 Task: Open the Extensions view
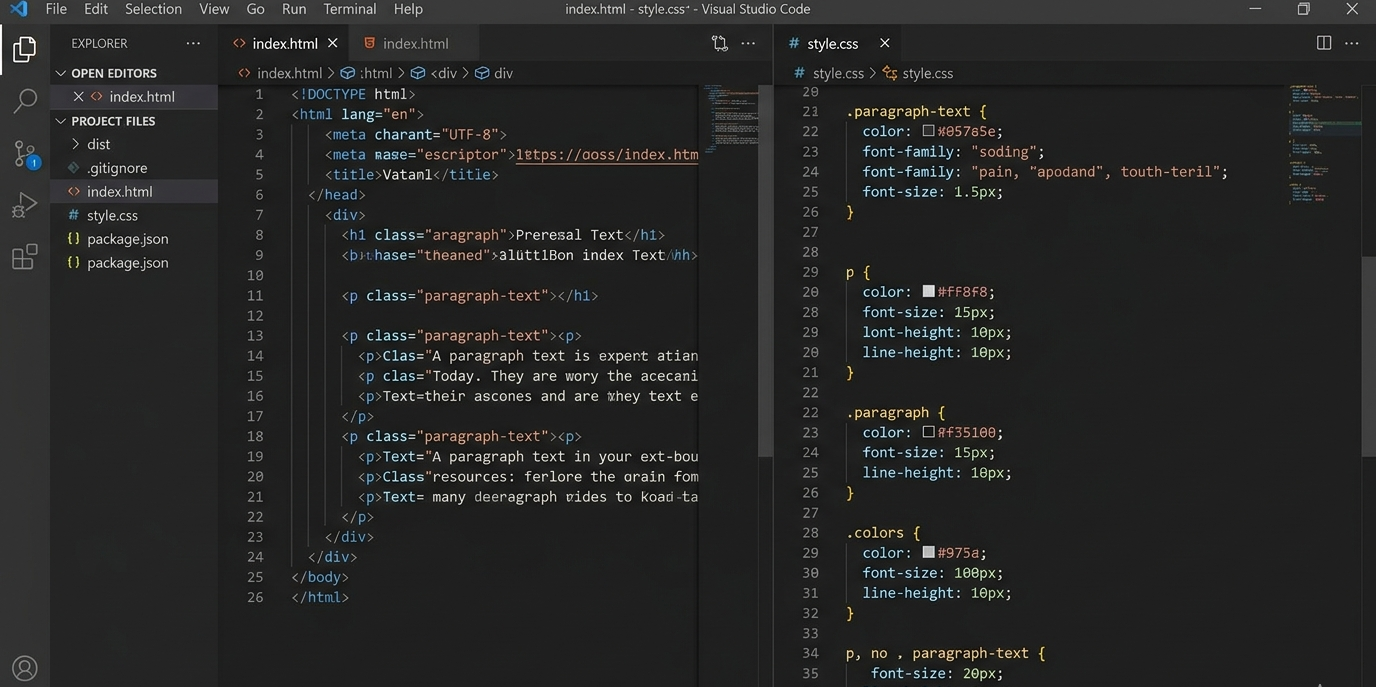pos(24,257)
